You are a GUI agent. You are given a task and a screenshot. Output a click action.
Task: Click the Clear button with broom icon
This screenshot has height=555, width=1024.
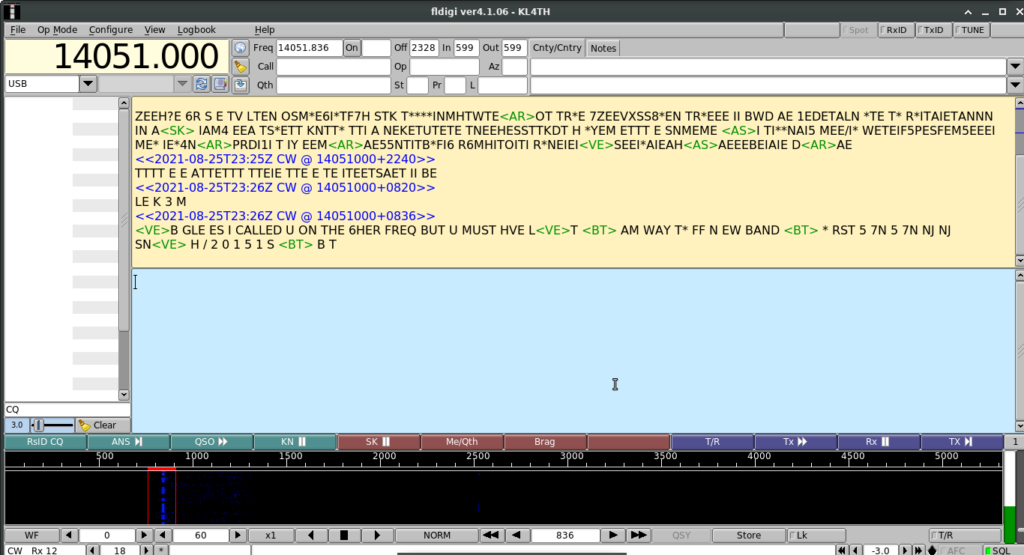coord(98,425)
